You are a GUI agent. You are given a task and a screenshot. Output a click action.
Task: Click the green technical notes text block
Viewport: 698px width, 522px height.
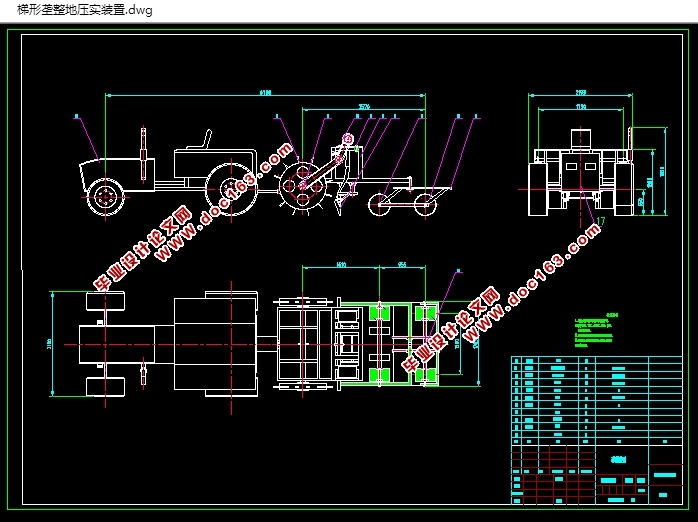click(x=596, y=330)
